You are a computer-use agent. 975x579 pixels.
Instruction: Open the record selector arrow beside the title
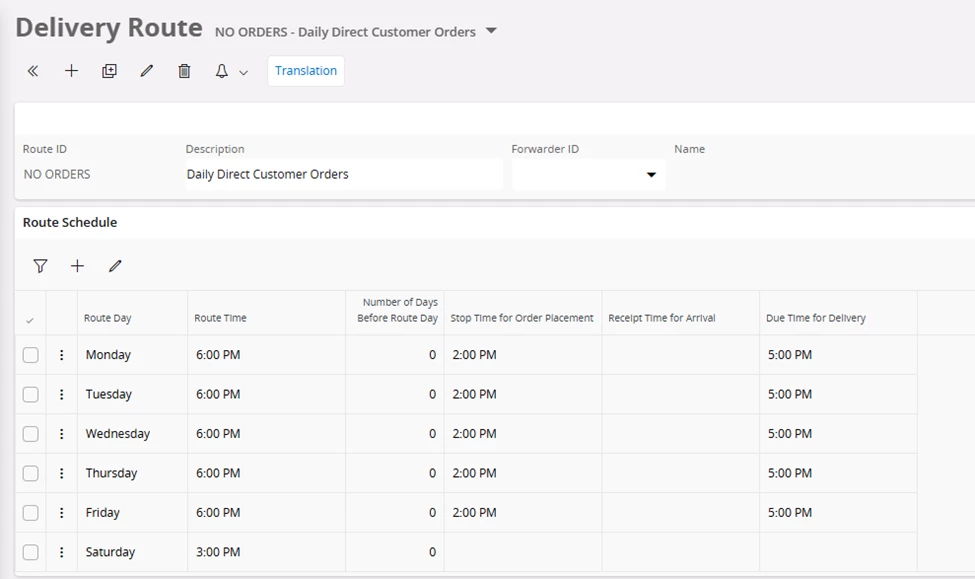coord(491,31)
